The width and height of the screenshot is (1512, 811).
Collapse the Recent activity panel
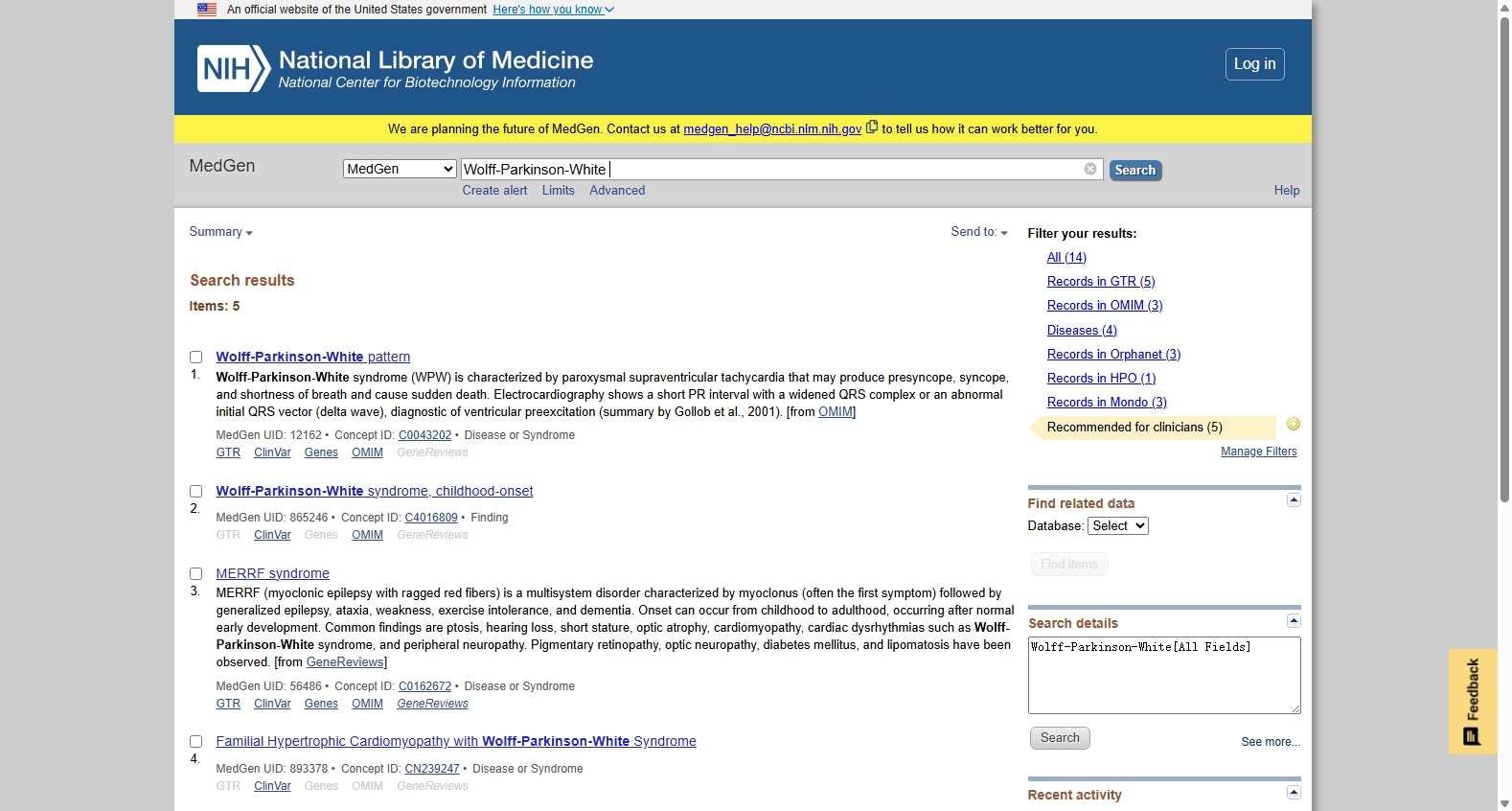pyautogui.click(x=1294, y=792)
